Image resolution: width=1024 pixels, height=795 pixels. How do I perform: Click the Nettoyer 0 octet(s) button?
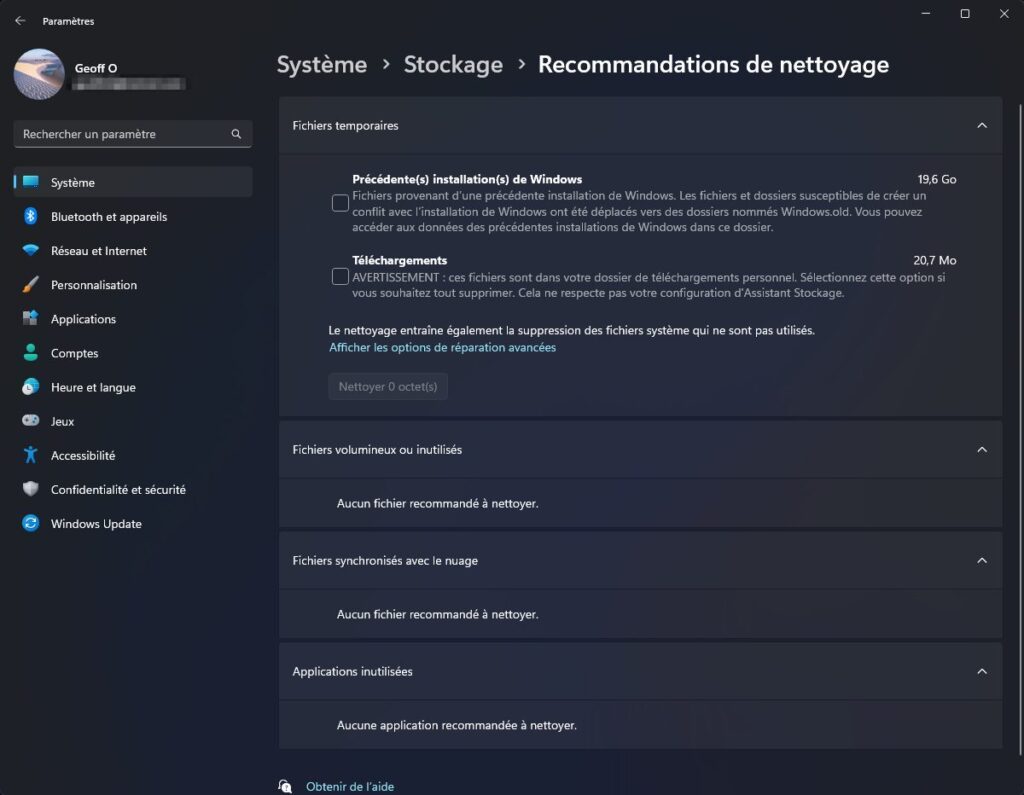[x=388, y=387]
